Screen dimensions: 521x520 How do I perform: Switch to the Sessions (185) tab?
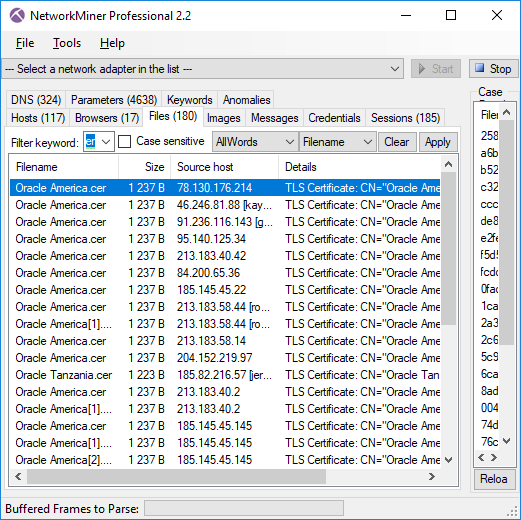(x=405, y=118)
